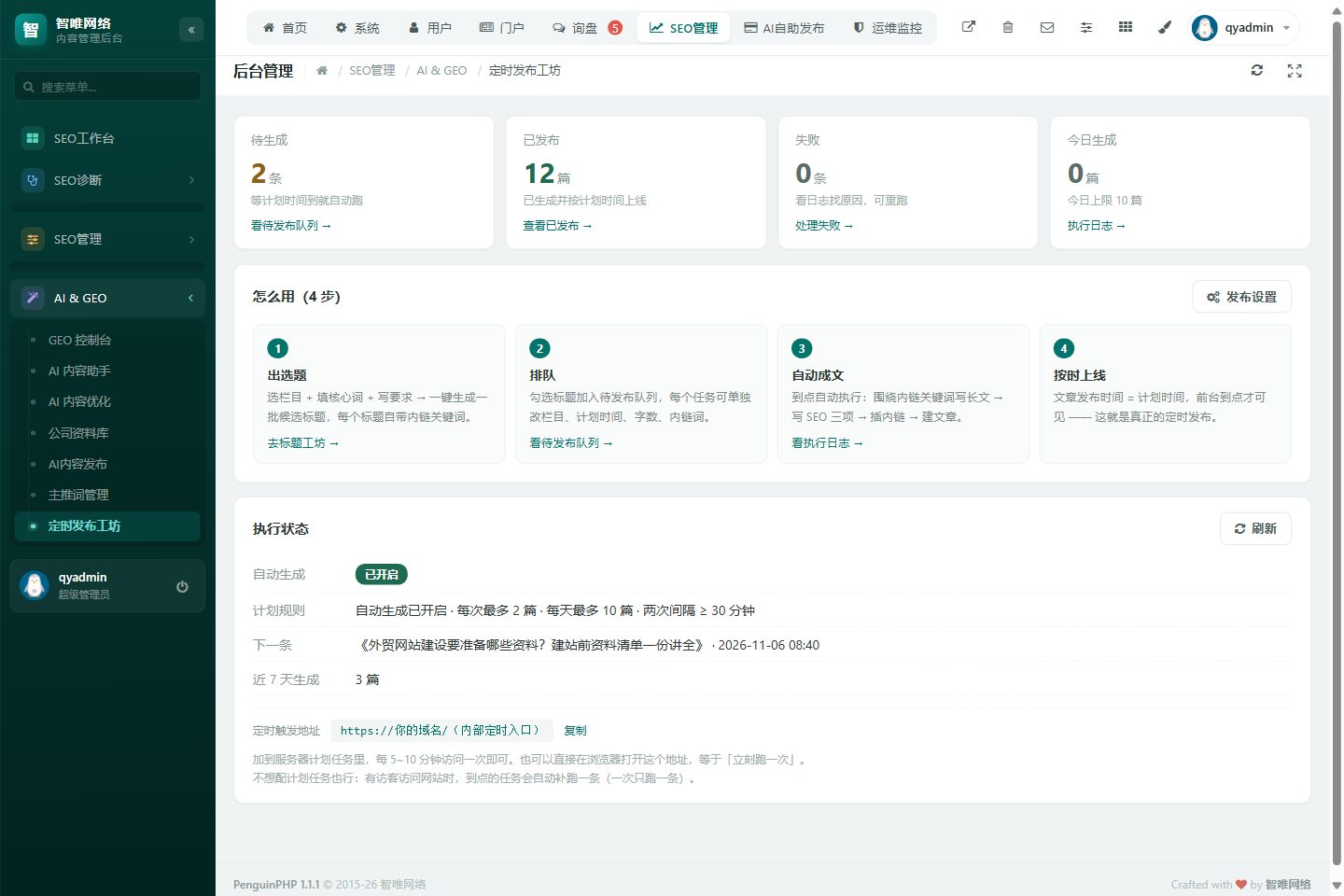Click the qyadmin penguin avatar in sidebar
This screenshot has height=896, width=1344.
35,585
